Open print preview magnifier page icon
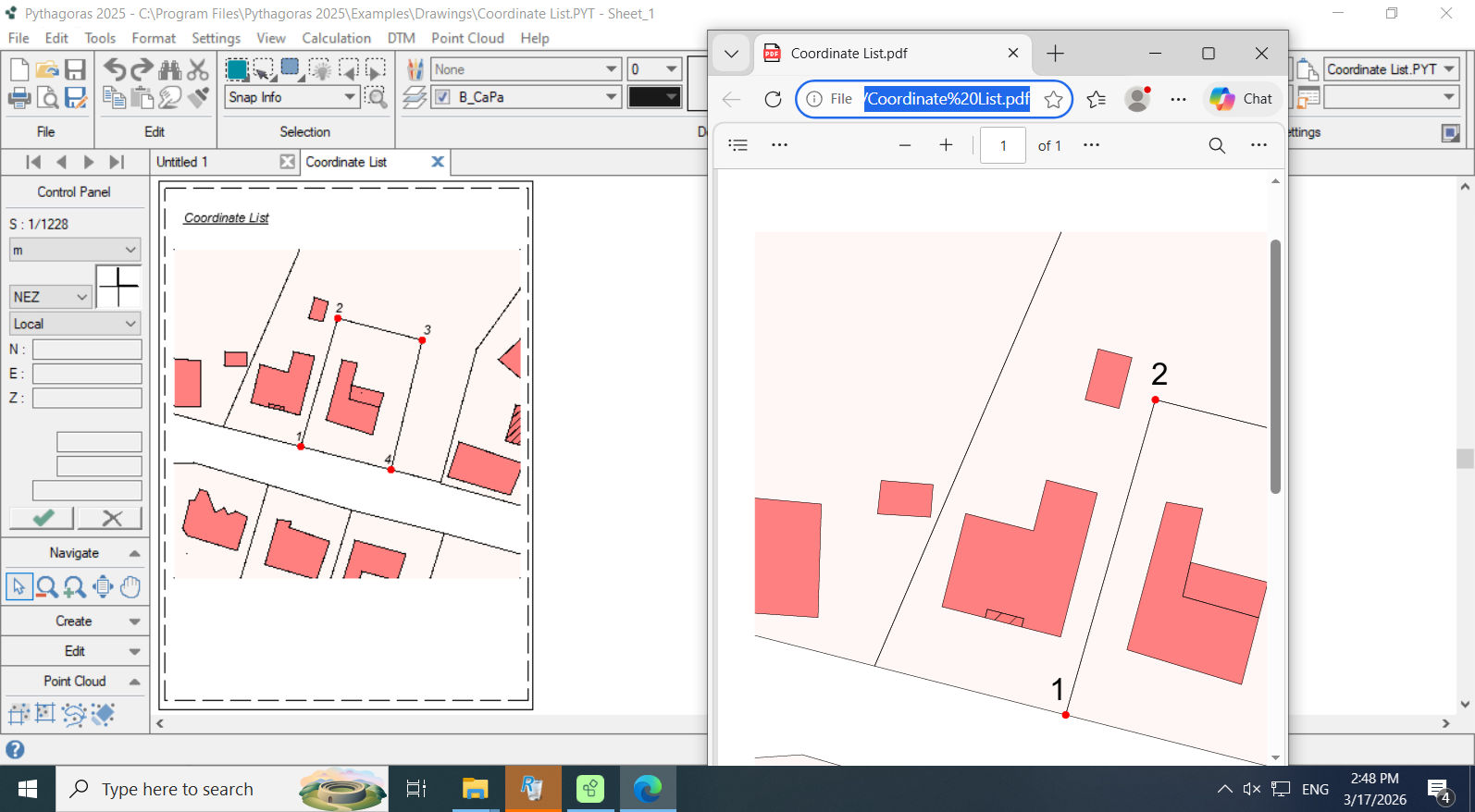Image resolution: width=1475 pixels, height=812 pixels. coord(47,97)
